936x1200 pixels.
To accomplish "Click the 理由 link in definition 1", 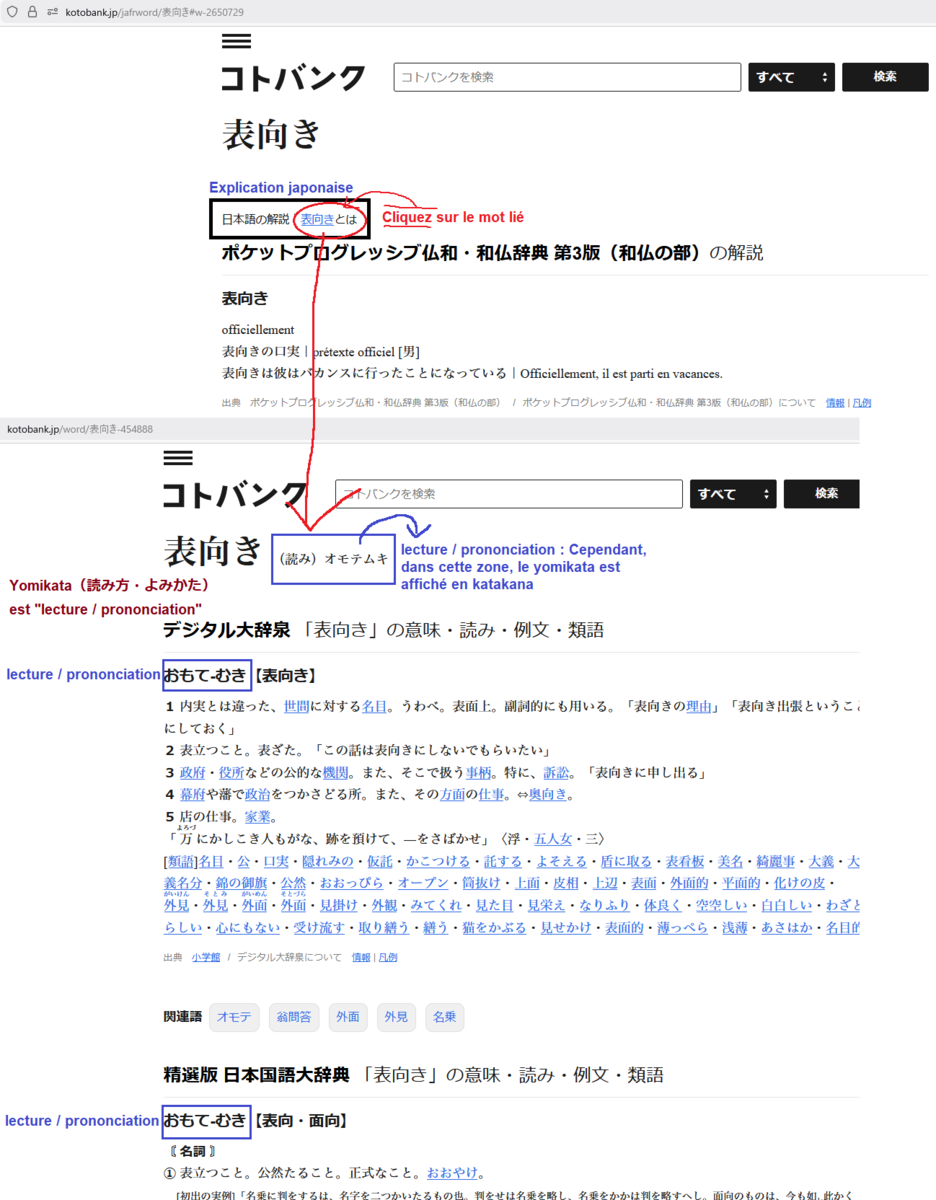I will coord(699,706).
